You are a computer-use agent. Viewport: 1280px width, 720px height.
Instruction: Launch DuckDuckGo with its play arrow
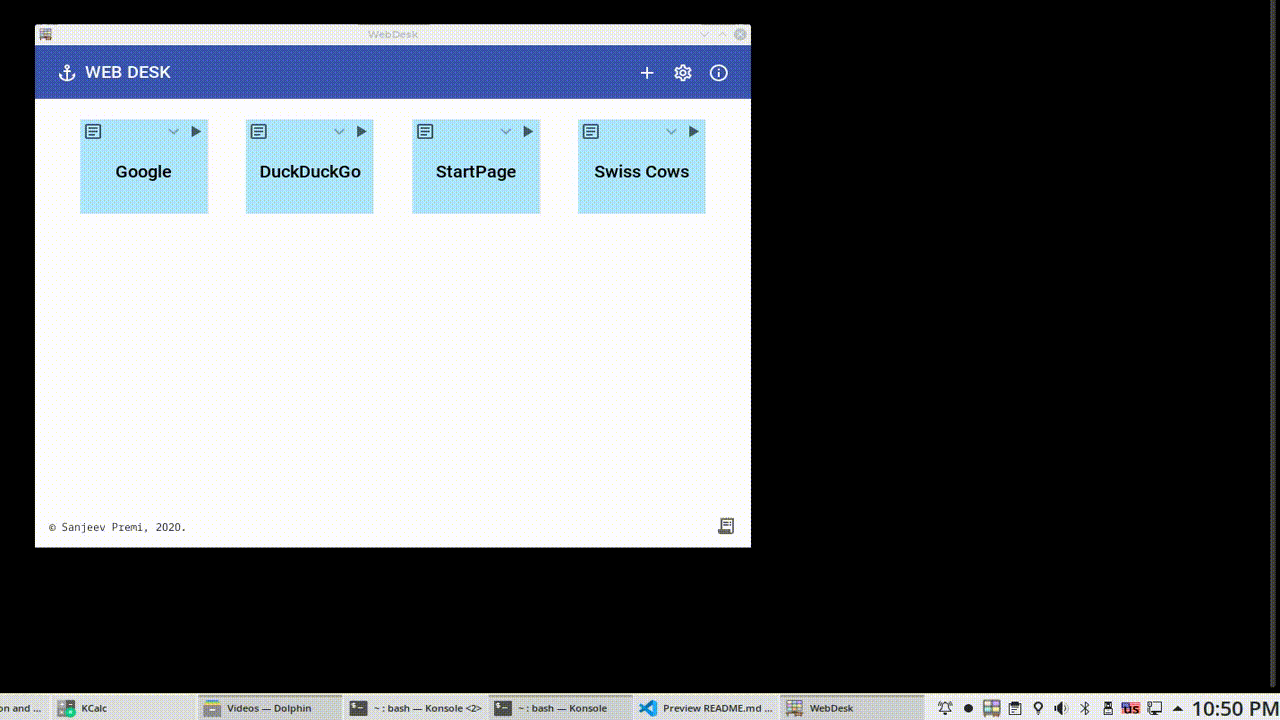coord(362,131)
